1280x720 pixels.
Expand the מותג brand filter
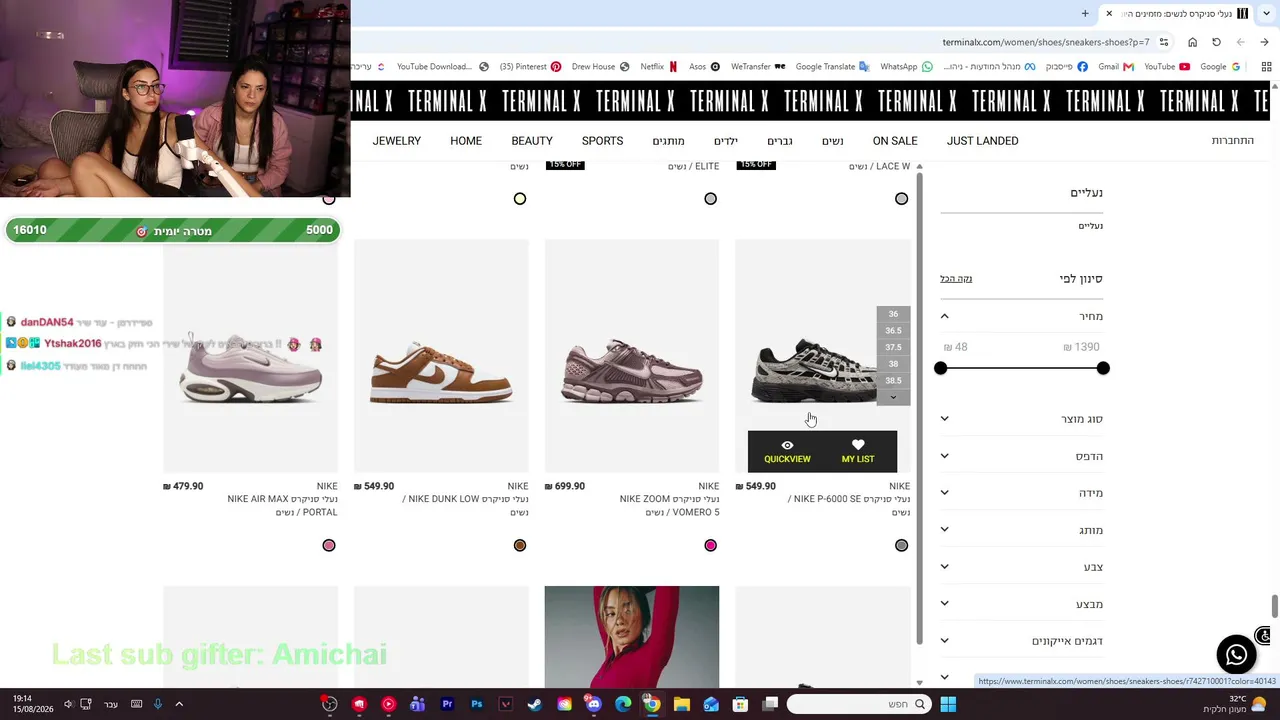(944, 530)
